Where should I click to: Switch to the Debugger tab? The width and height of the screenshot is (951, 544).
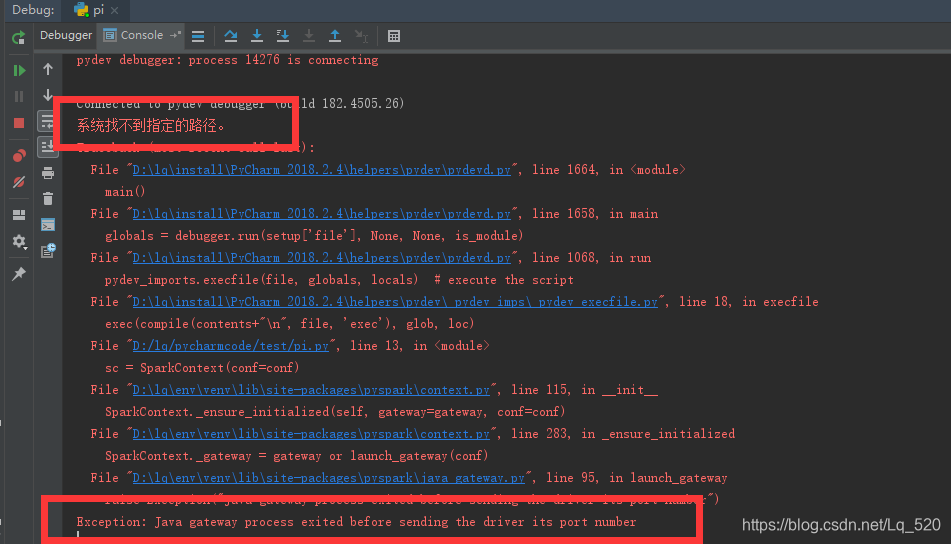click(x=66, y=35)
